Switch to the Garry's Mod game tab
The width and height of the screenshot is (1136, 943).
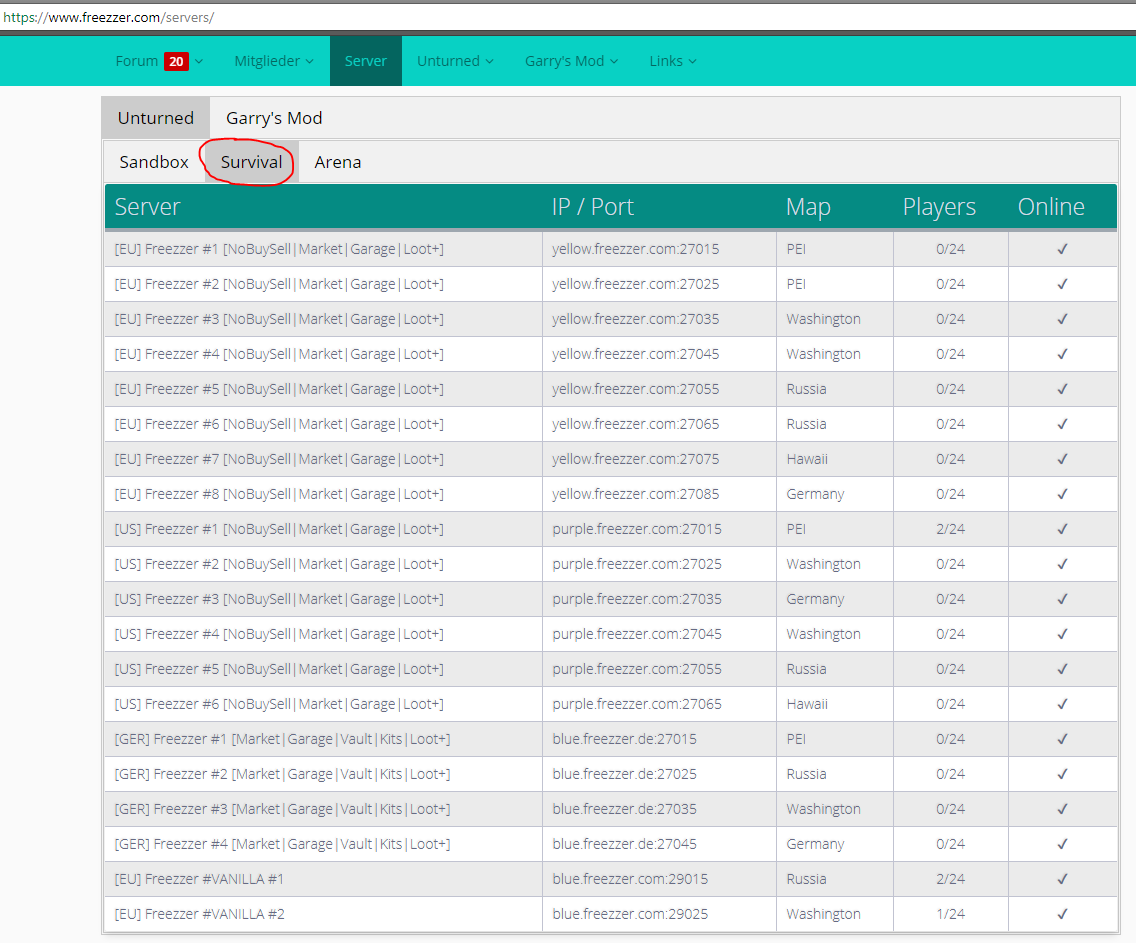[x=274, y=118]
